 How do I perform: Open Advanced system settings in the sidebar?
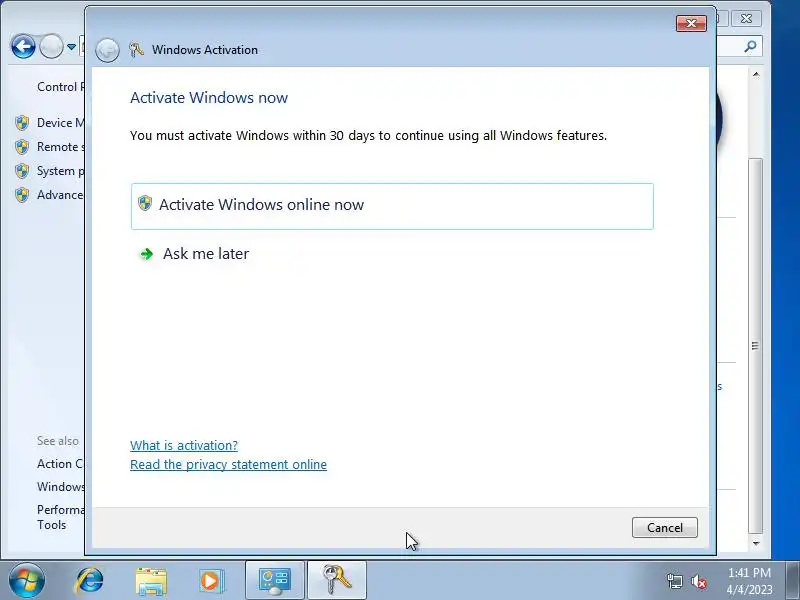click(60, 194)
